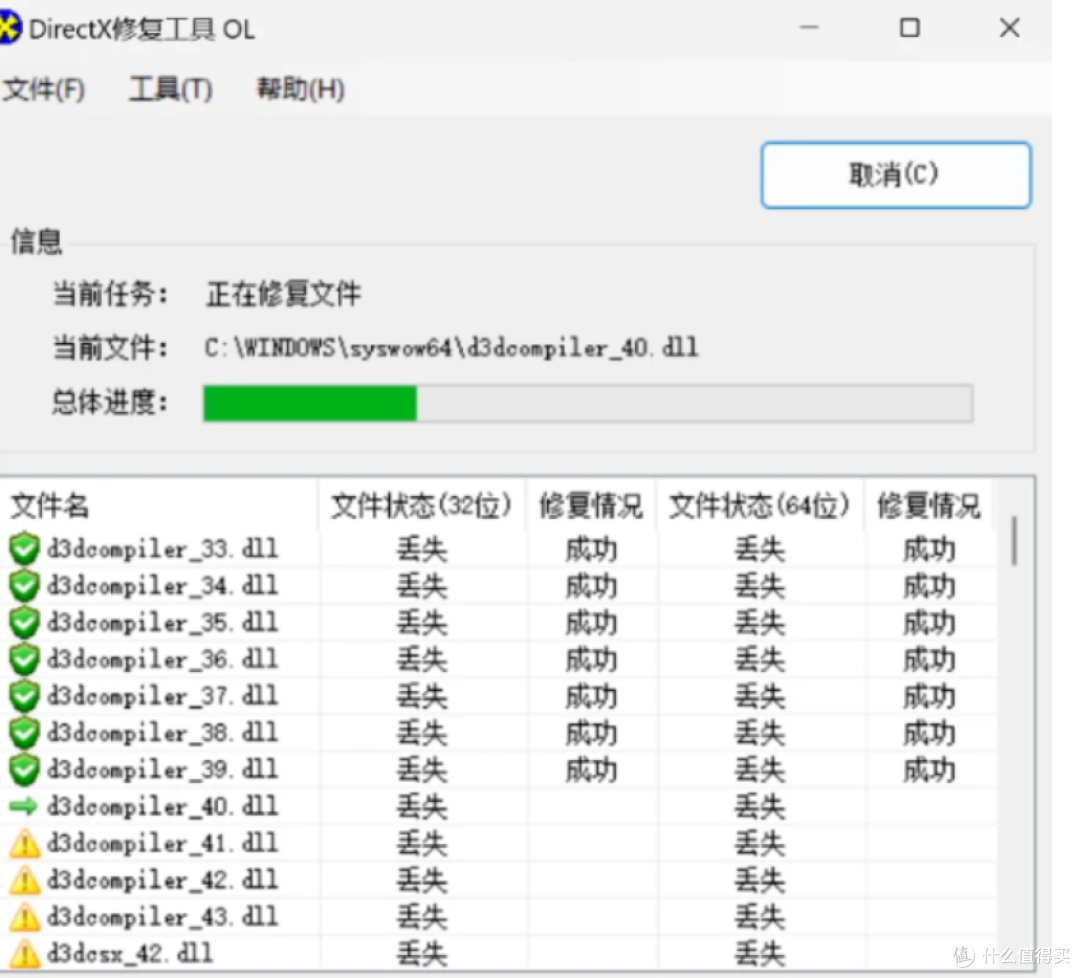Click green shield icon for d3dcompiler_38.dll
The image size is (1080, 978).
24,733
